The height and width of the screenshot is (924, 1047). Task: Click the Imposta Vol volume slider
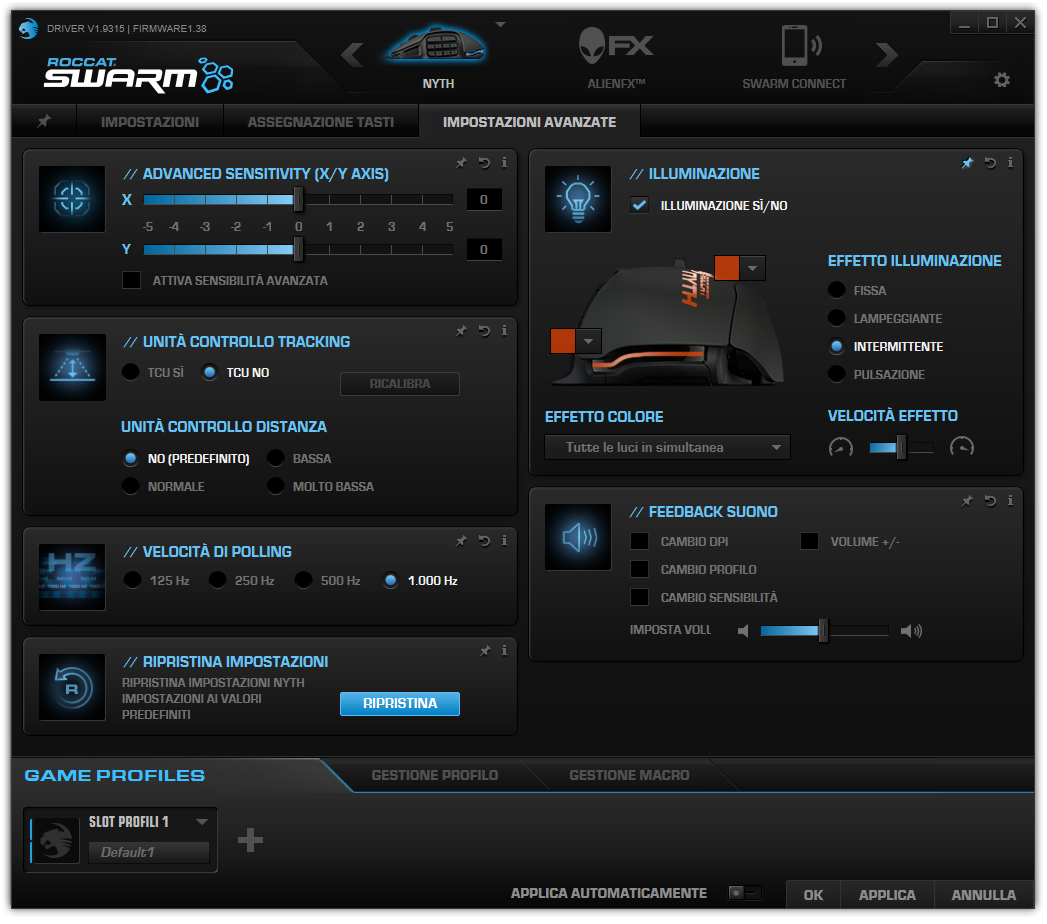click(x=824, y=631)
